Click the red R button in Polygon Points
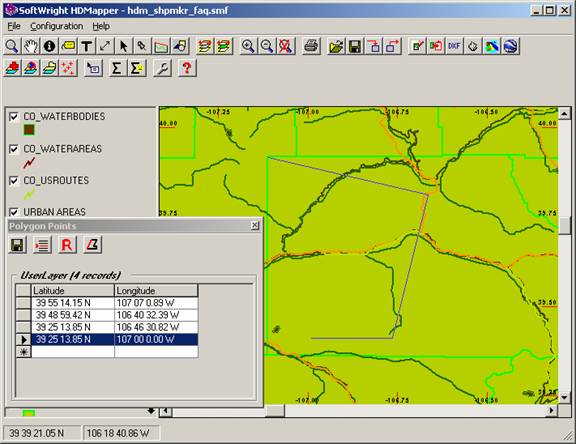The image size is (576, 444). [x=67, y=245]
